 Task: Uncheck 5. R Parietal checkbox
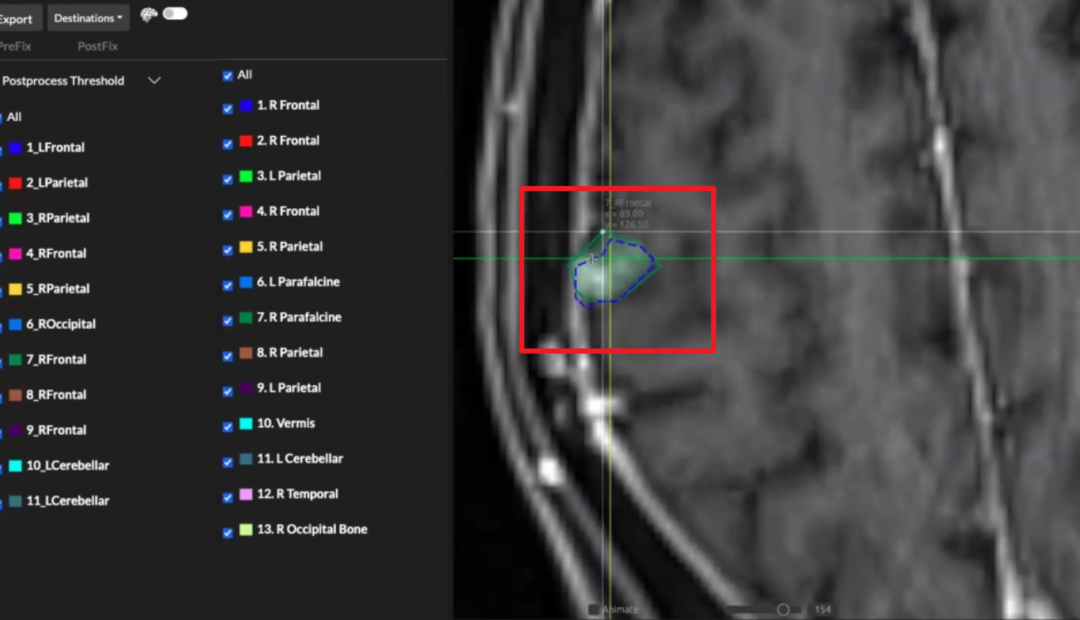[227, 250]
